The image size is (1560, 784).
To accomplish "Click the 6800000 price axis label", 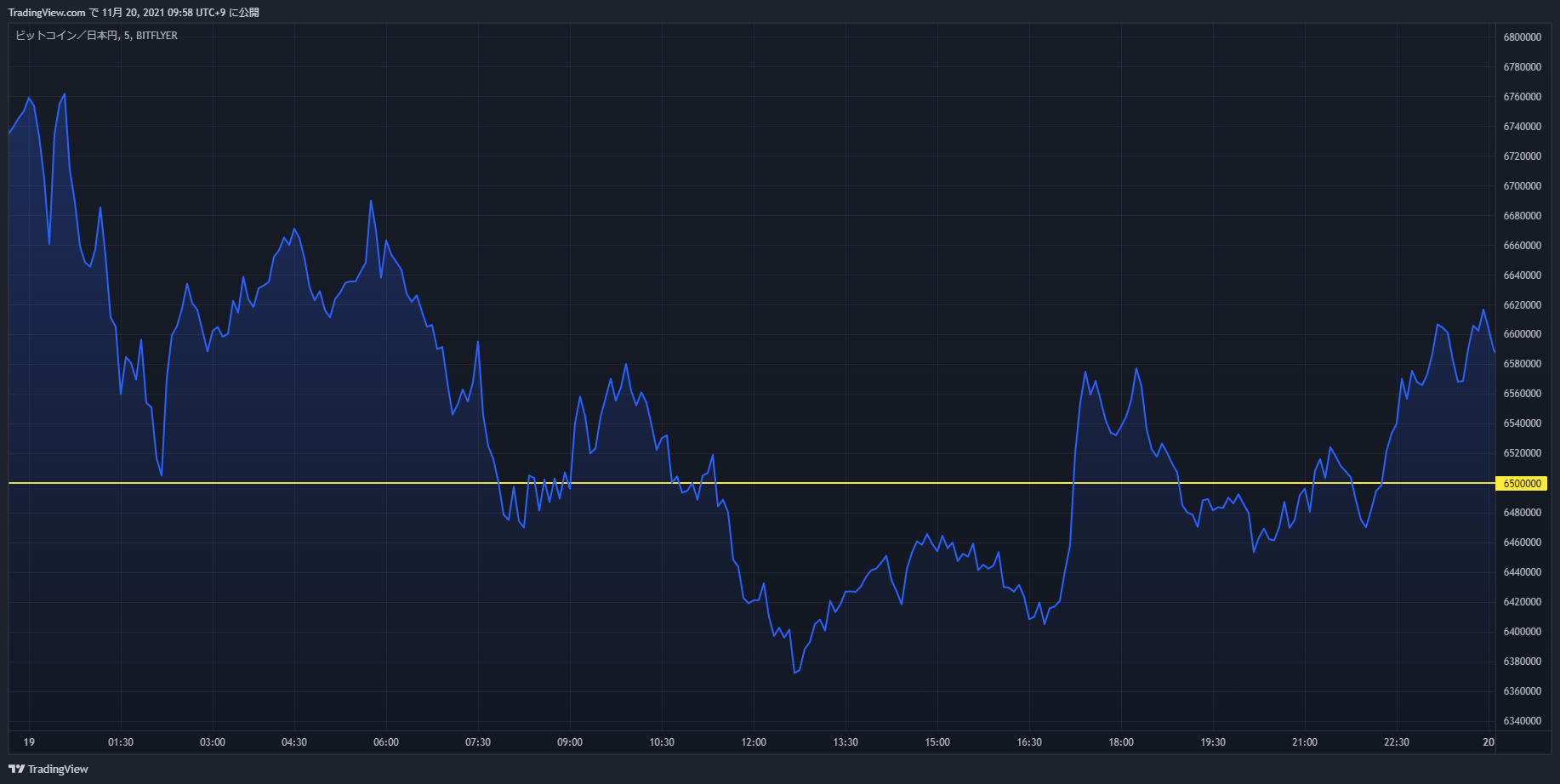I will point(1523,37).
